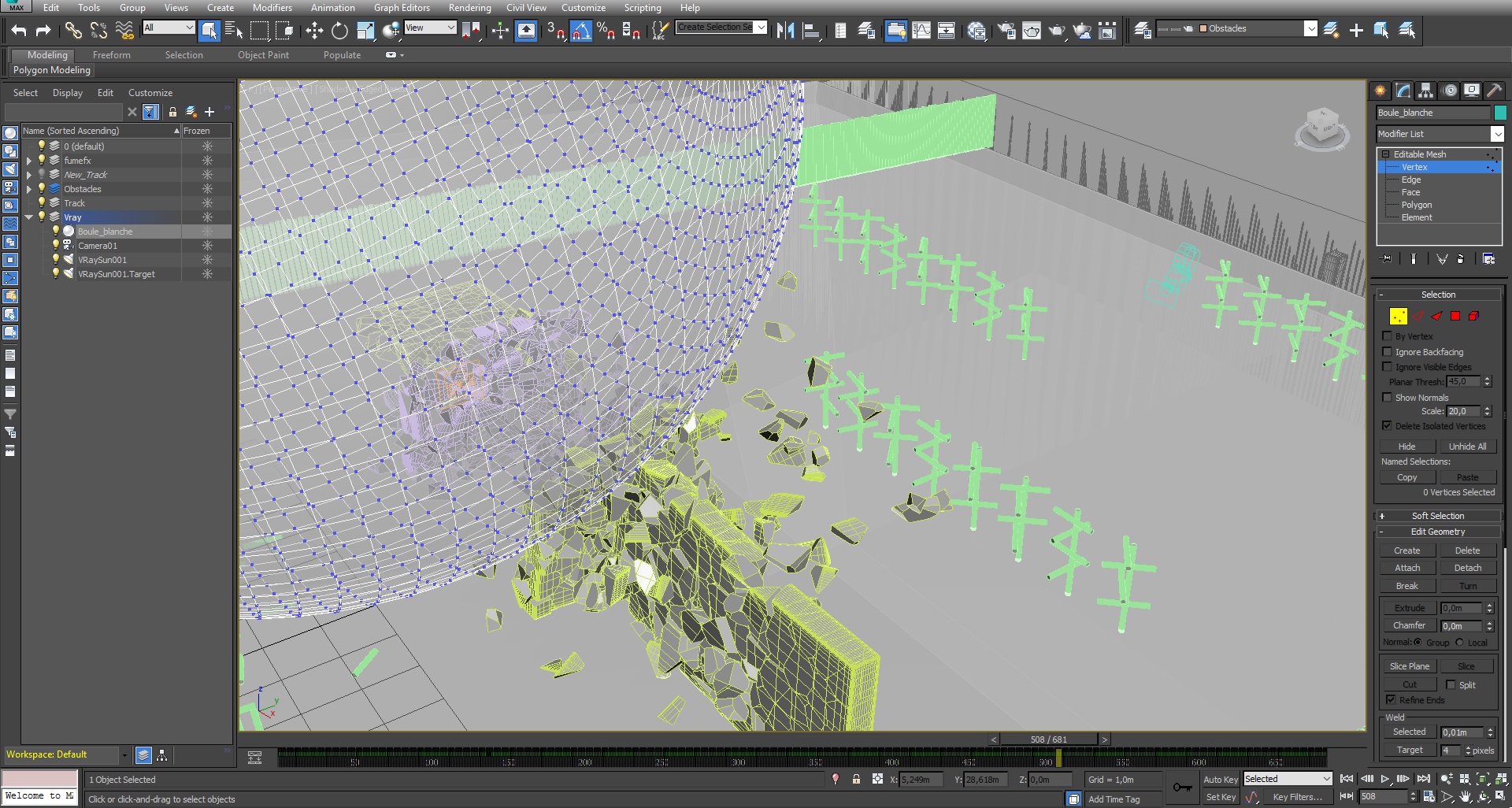The image size is (1512, 808).
Task: Toggle Angle Snap in main toolbar
Action: tap(580, 31)
